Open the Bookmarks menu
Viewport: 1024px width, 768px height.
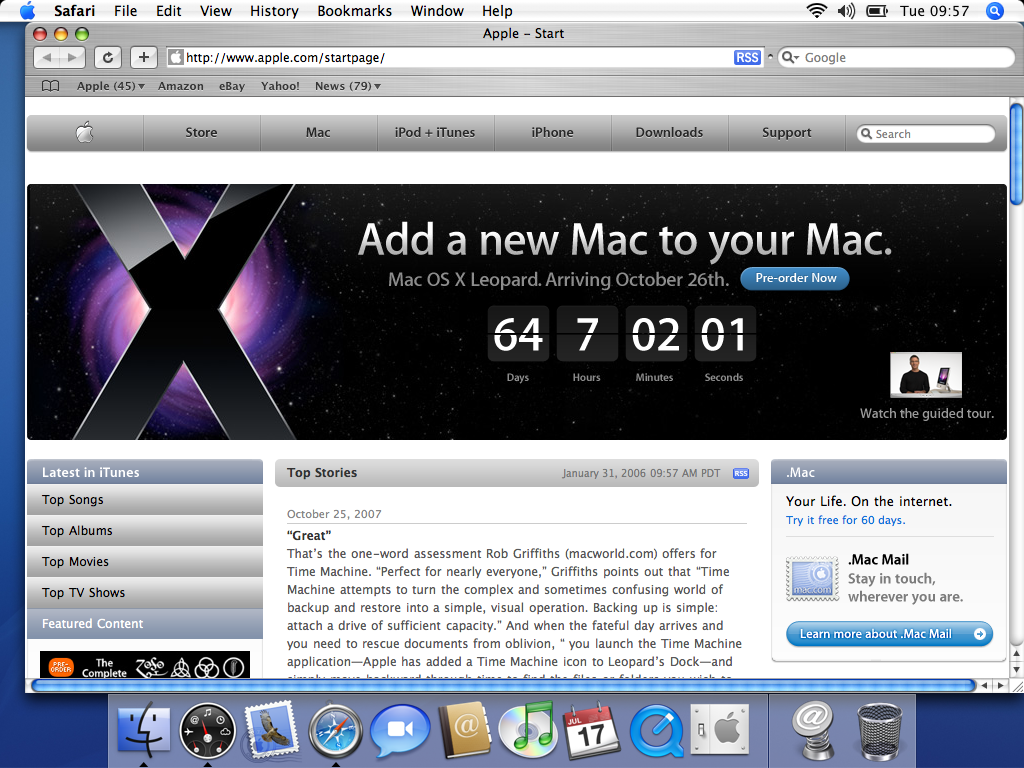tap(355, 11)
